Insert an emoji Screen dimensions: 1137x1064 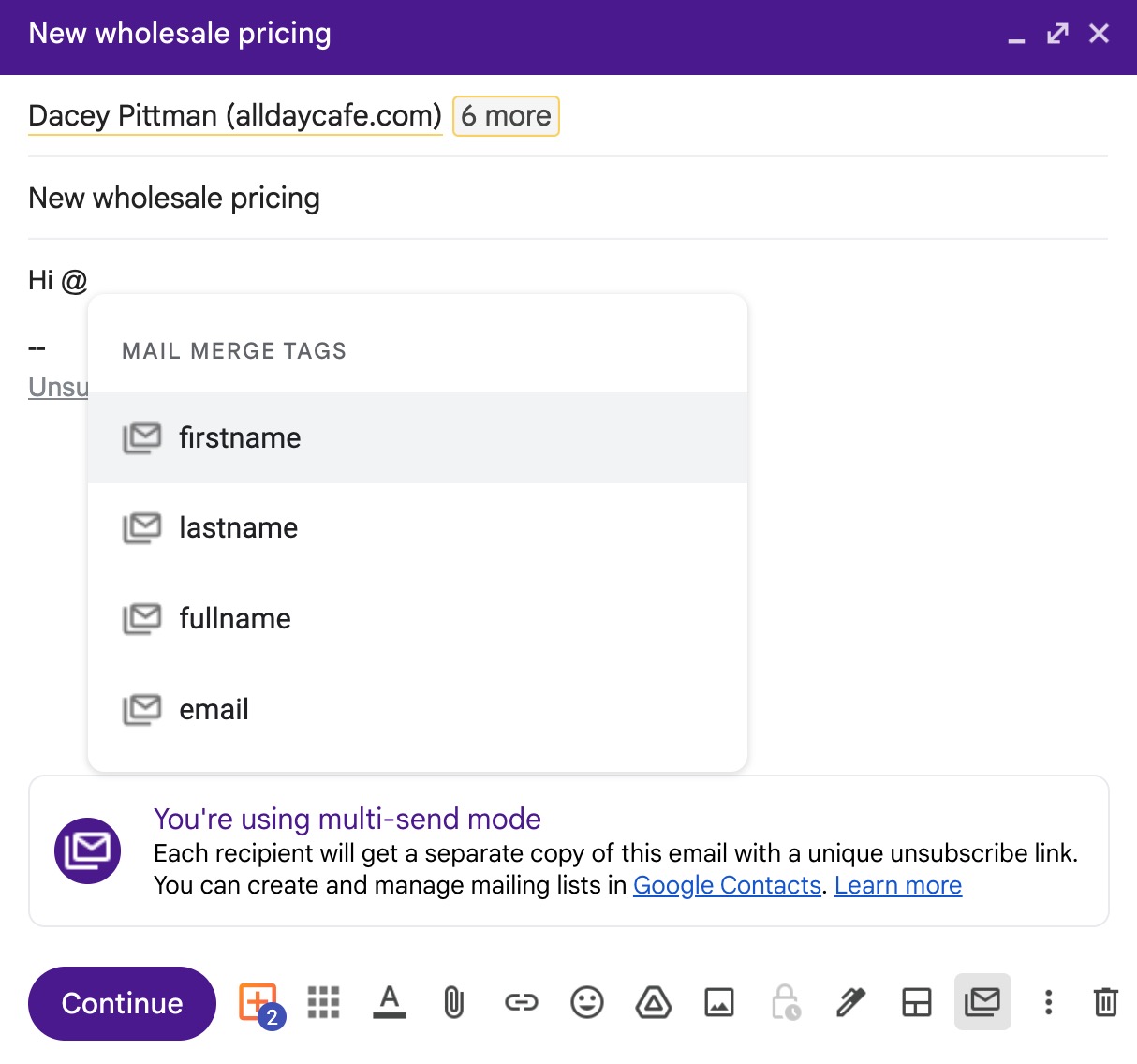point(587,1002)
